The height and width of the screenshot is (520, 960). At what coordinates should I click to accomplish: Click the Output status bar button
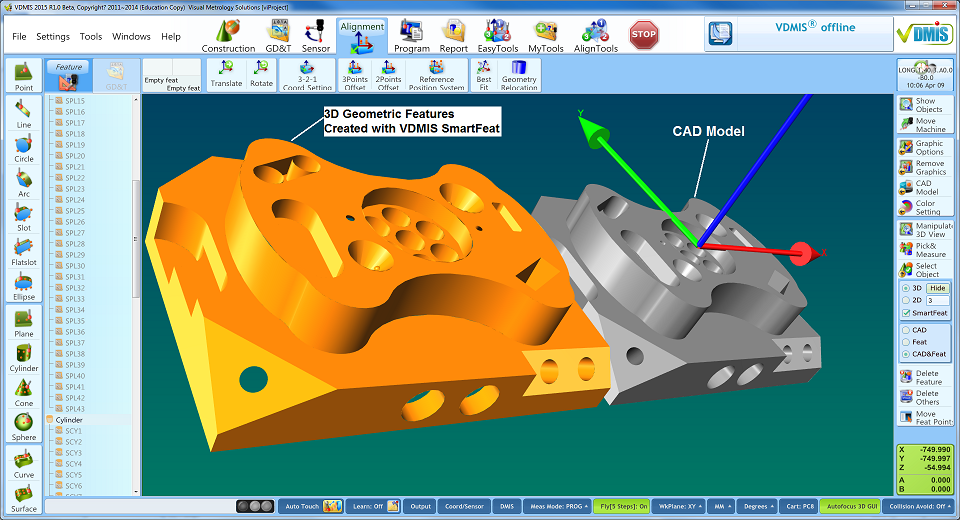(x=421, y=507)
